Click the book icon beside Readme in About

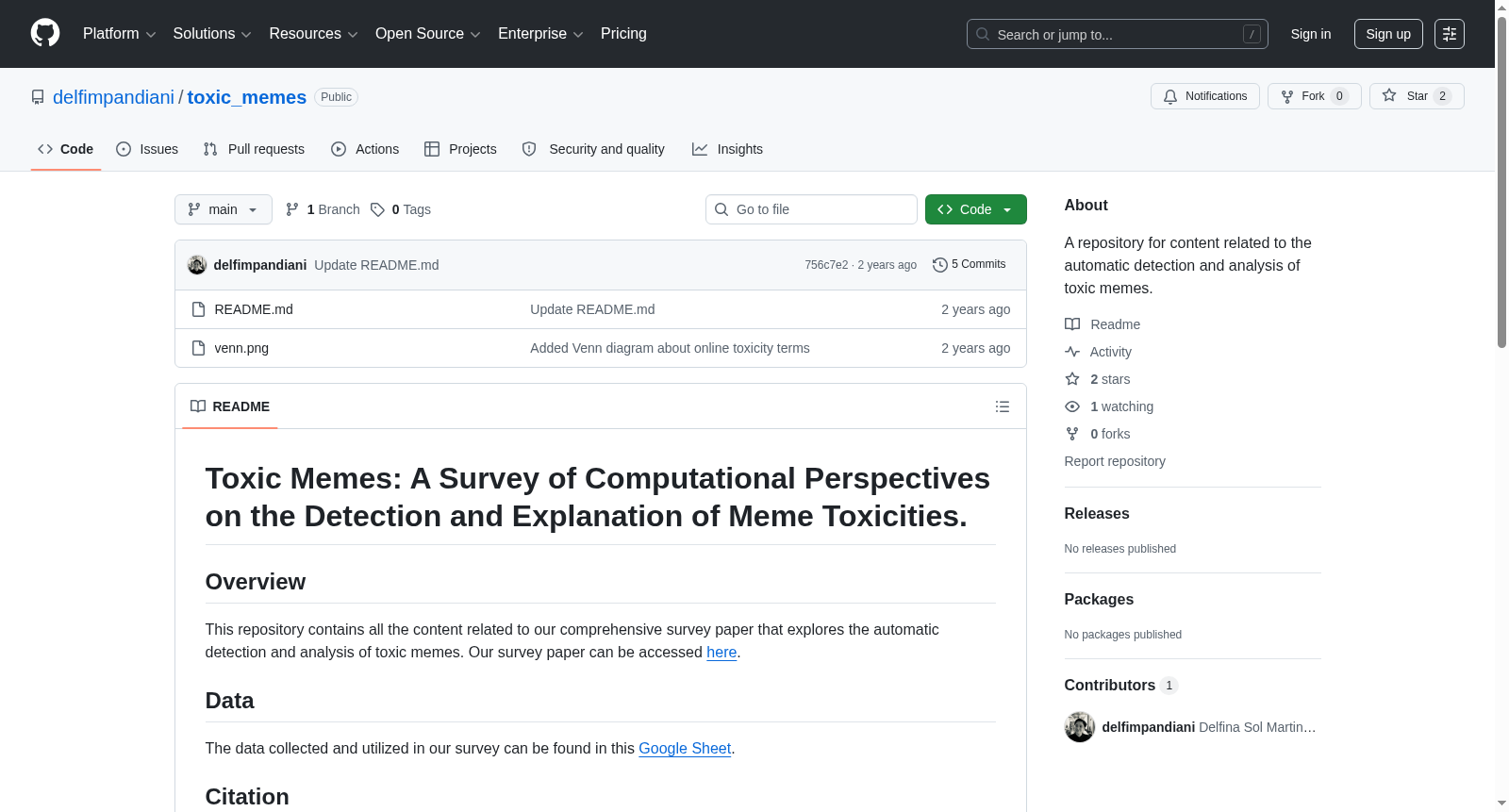[x=1072, y=324]
